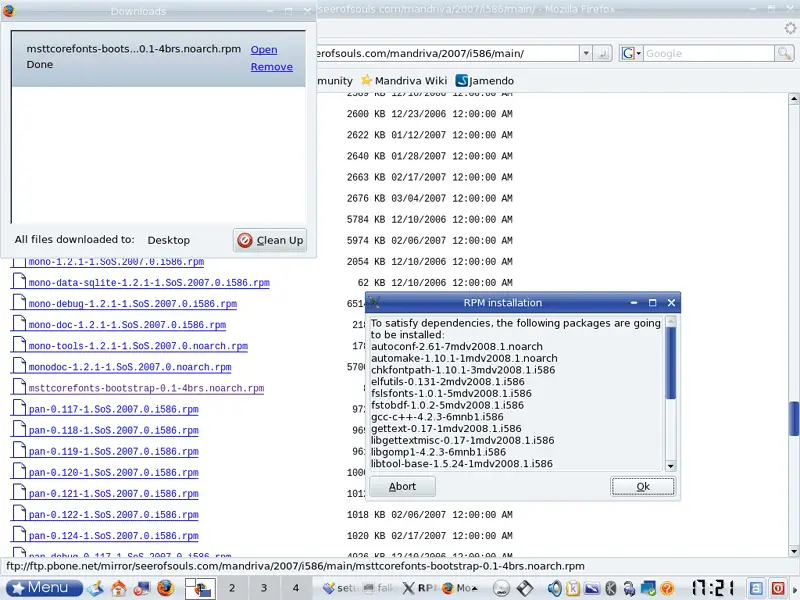800x600 pixels.
Task: Activate the Mozilla Firefox taskbar entry
Action: point(458,588)
